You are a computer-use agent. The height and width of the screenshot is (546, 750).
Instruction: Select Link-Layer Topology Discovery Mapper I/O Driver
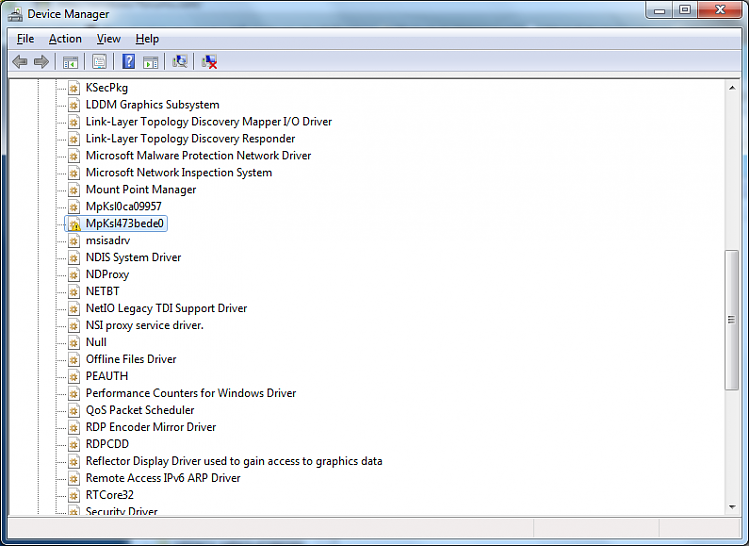pos(209,122)
